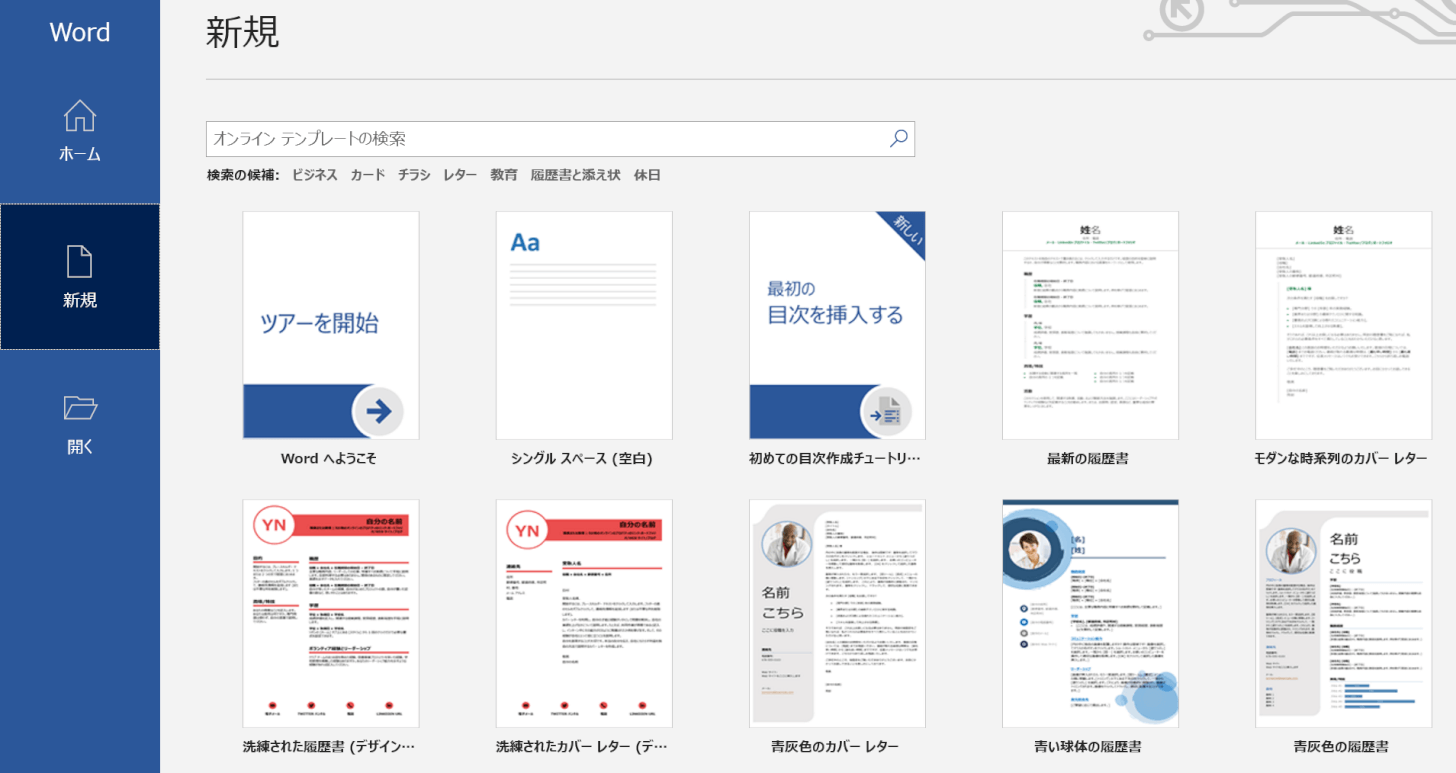The height and width of the screenshot is (773, 1456).
Task: Select the 青灰色のカバー レター template
Action: coord(837,613)
